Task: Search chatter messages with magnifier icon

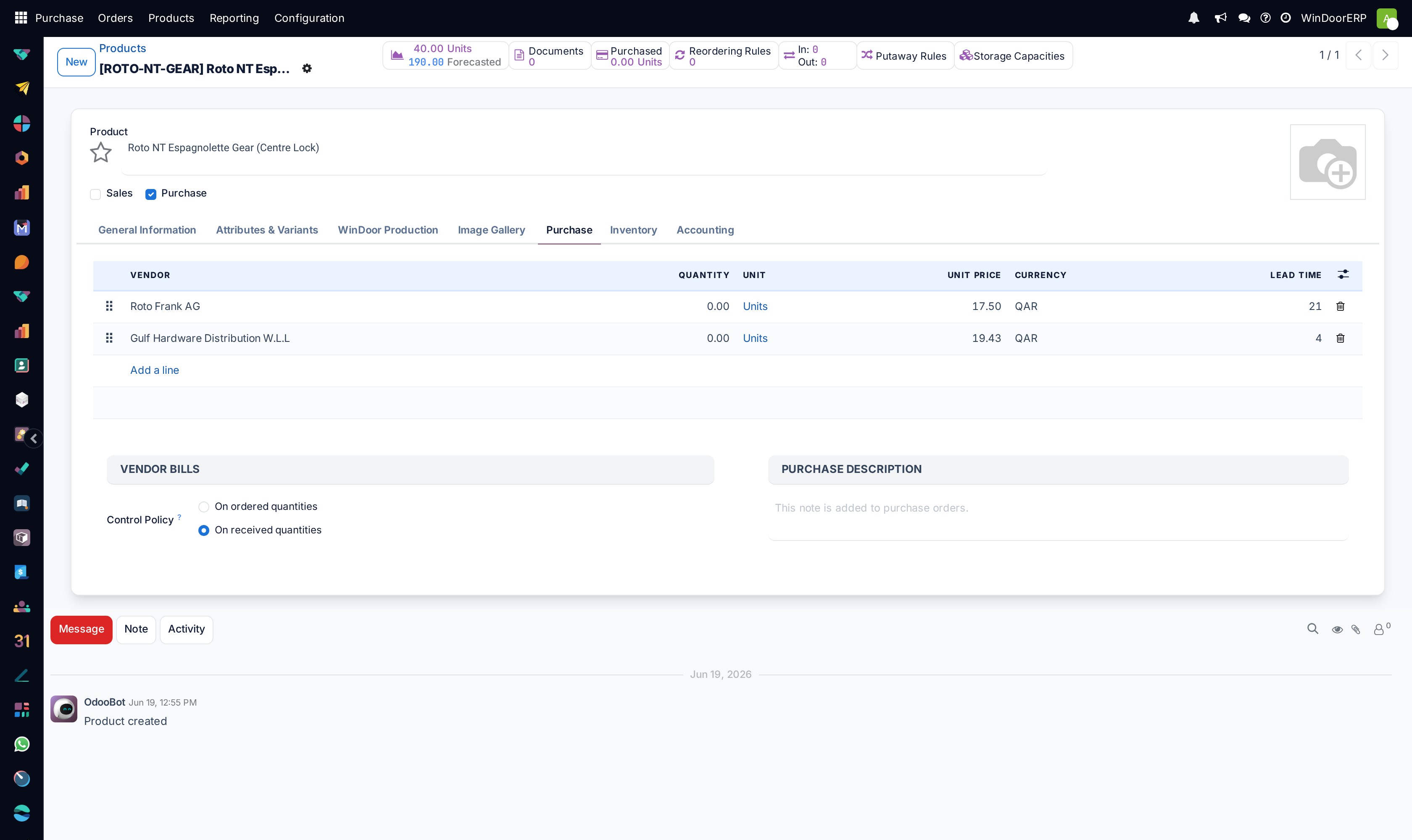Action: click(x=1313, y=629)
